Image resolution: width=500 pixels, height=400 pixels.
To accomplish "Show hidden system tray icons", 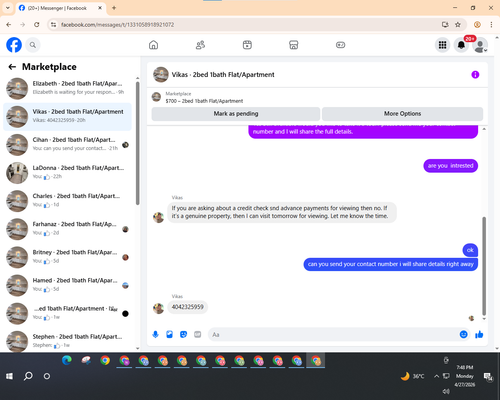I will (x=436, y=376).
